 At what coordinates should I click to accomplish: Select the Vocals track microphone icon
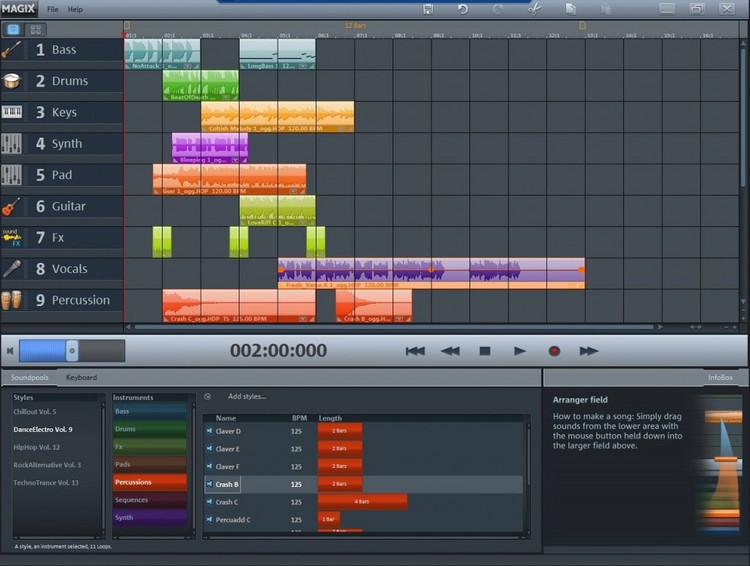12,269
